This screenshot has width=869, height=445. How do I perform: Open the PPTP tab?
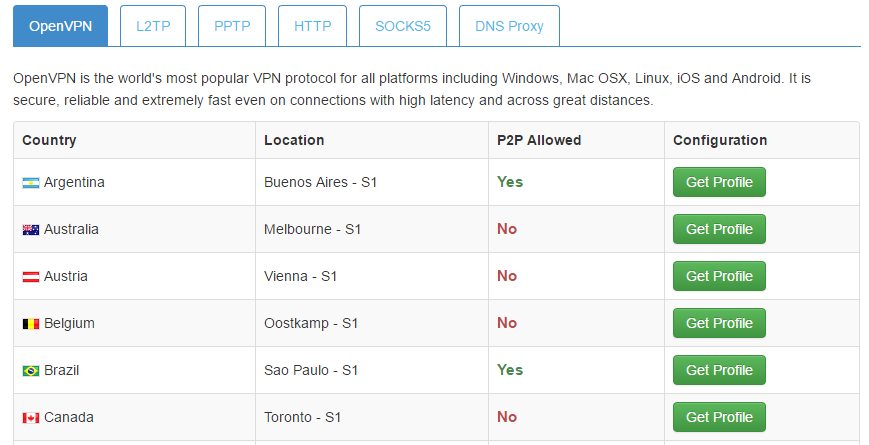coord(233,26)
